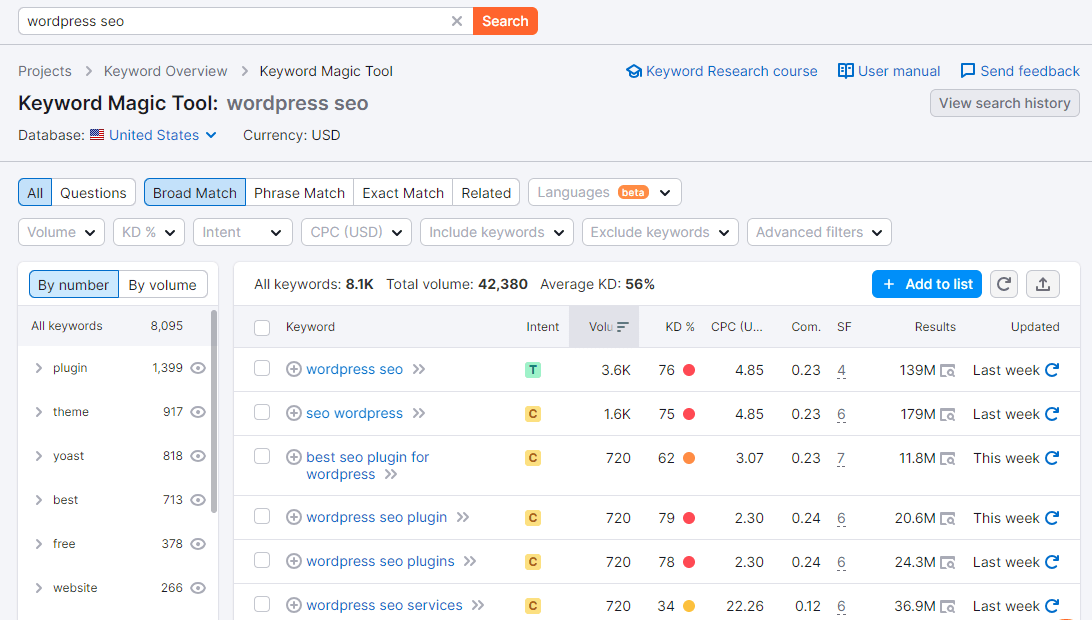Open the CPC (USD) filter dropdown
This screenshot has height=620, width=1092.
356,231
